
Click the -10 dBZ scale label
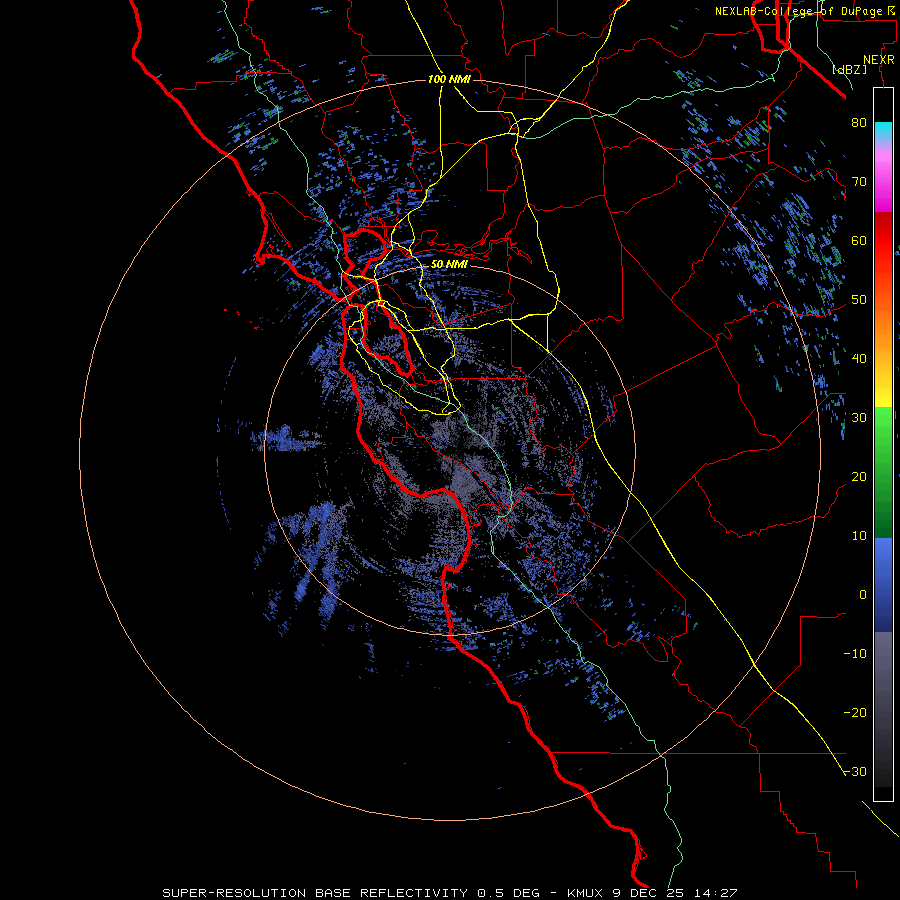[855, 654]
